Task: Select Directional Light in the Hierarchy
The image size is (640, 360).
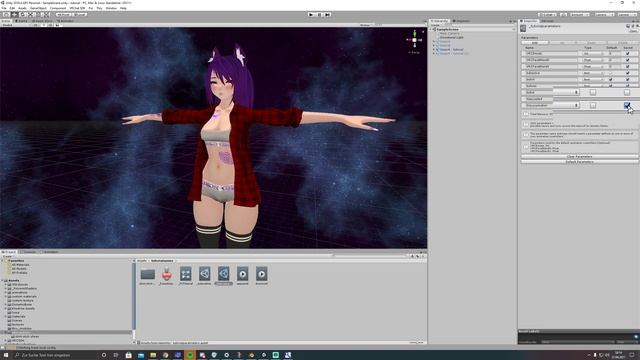Action: coord(451,37)
